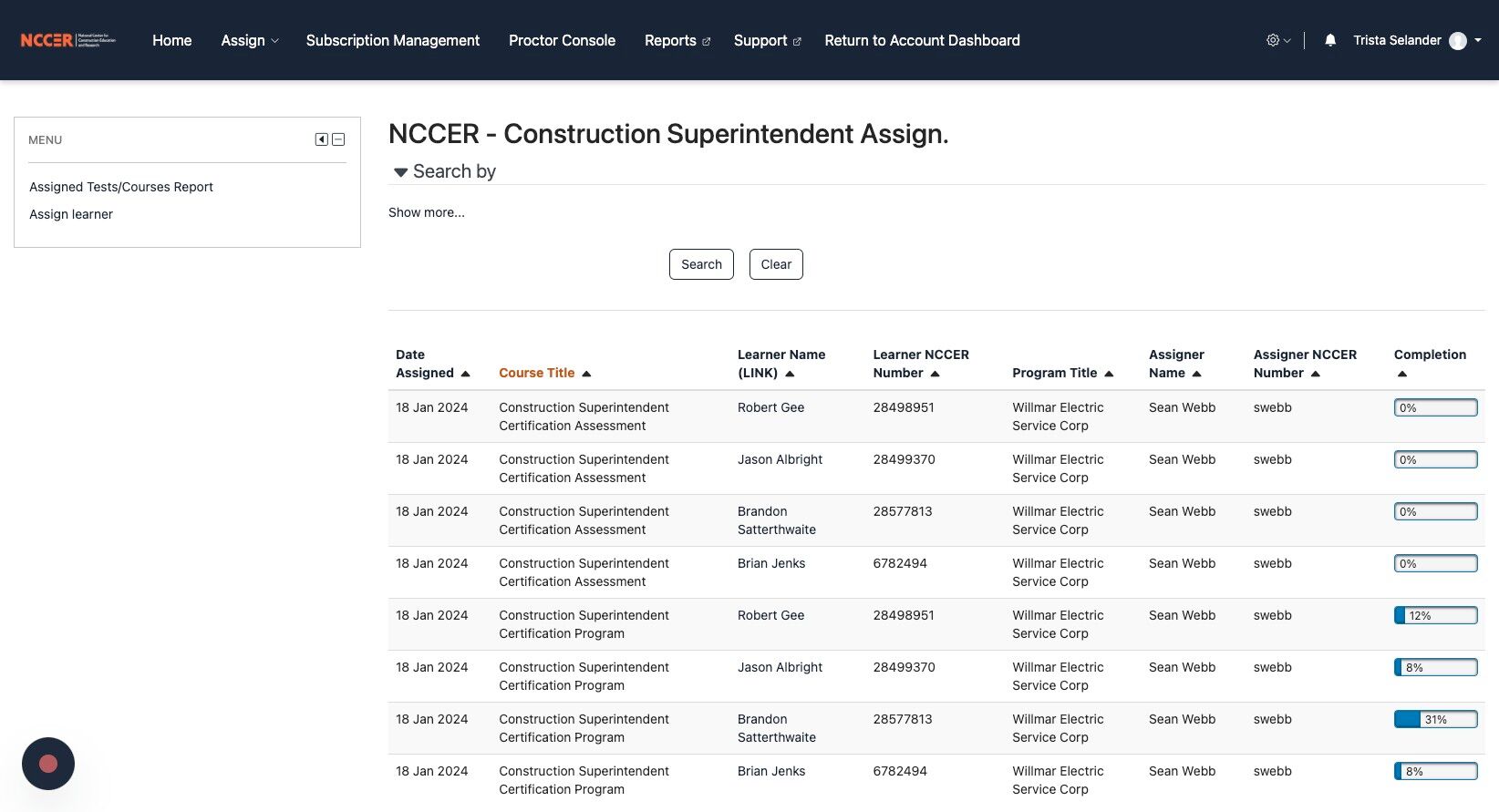Expand the Assign dropdown menu

(250, 40)
